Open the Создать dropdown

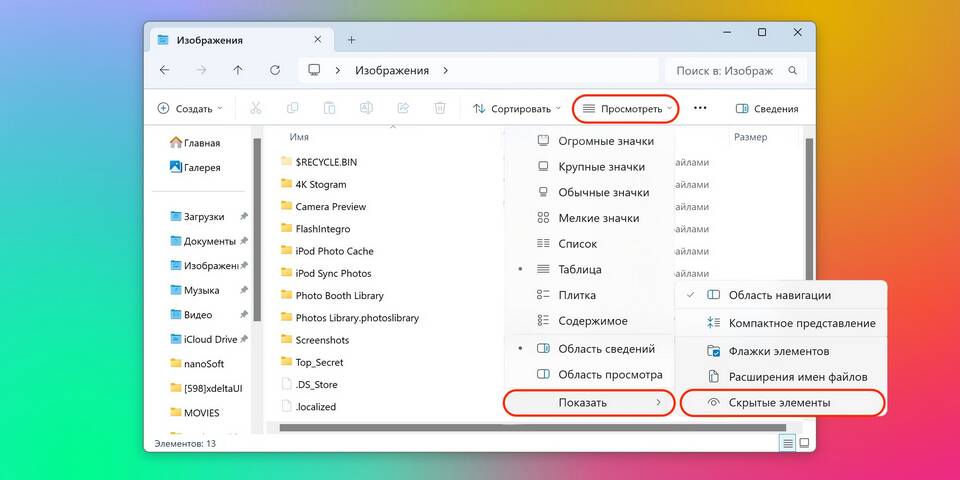[190, 108]
